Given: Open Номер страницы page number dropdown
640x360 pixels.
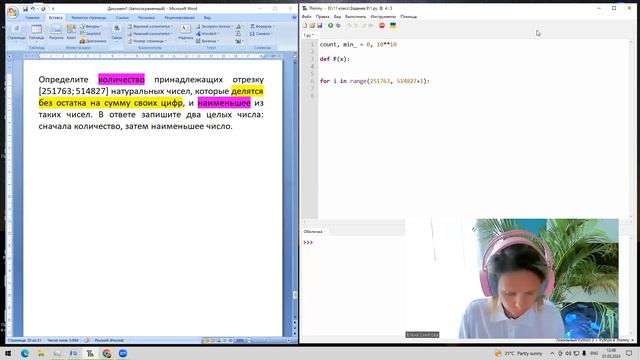Looking at the screenshot, I should pyautogui.click(x=147, y=41).
